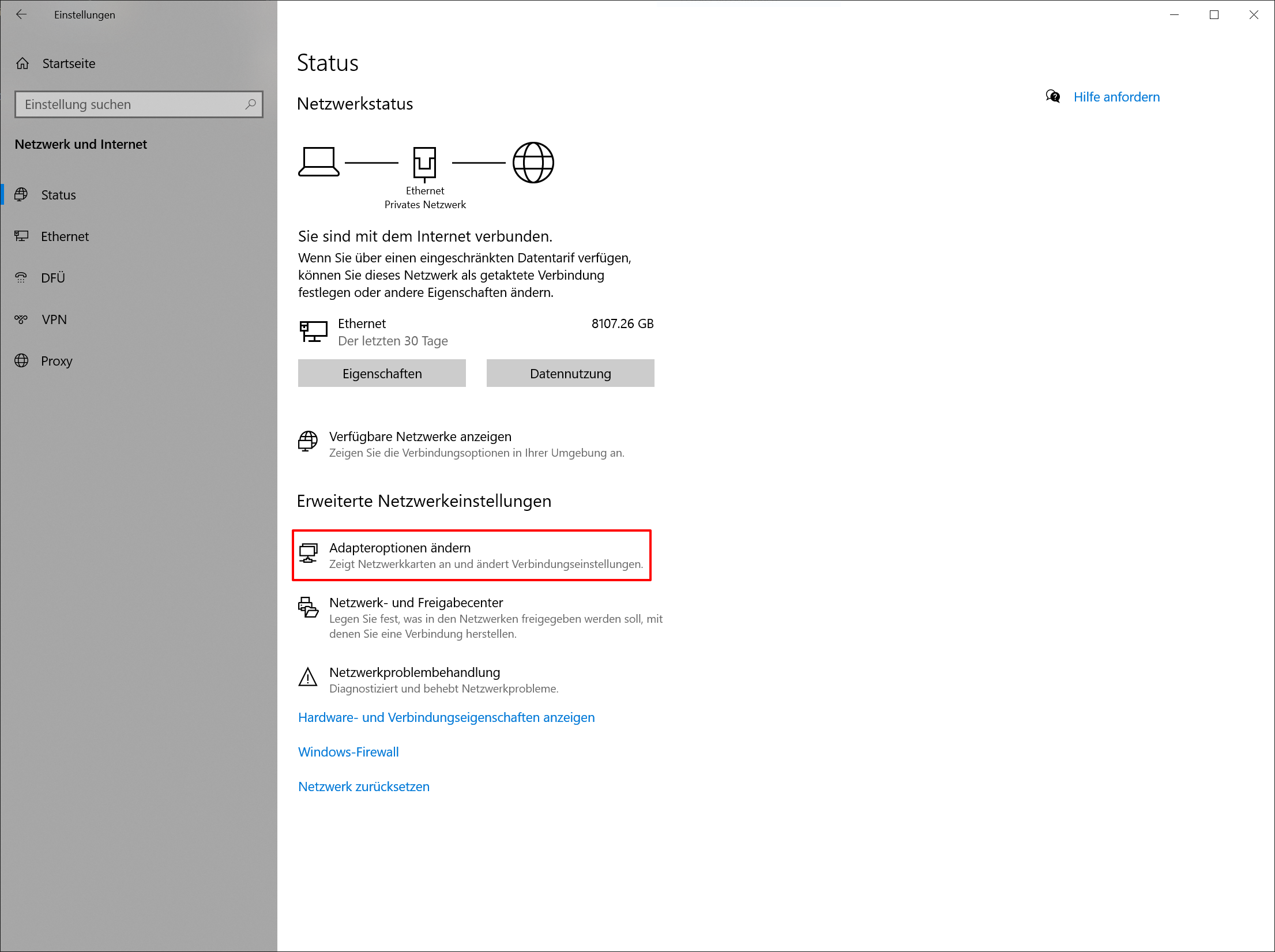Open the Ethernet sidebar page
This screenshot has height=952, width=1275.
coord(65,236)
